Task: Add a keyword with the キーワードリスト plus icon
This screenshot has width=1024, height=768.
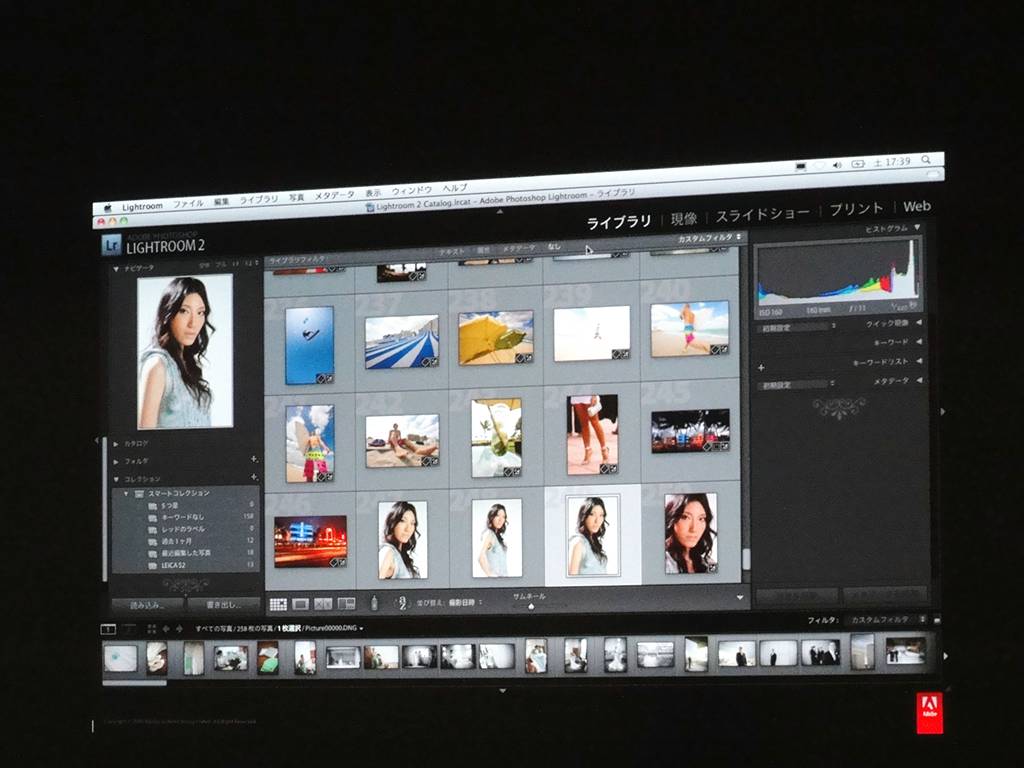Action: click(x=761, y=368)
